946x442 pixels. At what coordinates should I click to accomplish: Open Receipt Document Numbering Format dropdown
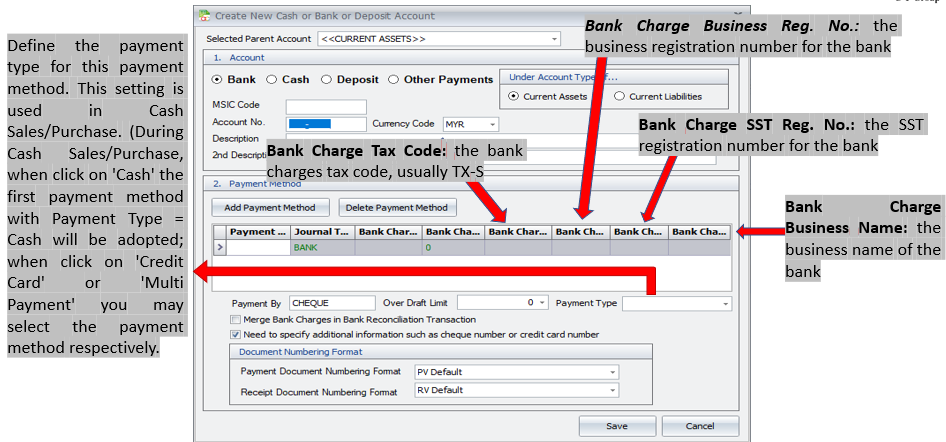611,390
